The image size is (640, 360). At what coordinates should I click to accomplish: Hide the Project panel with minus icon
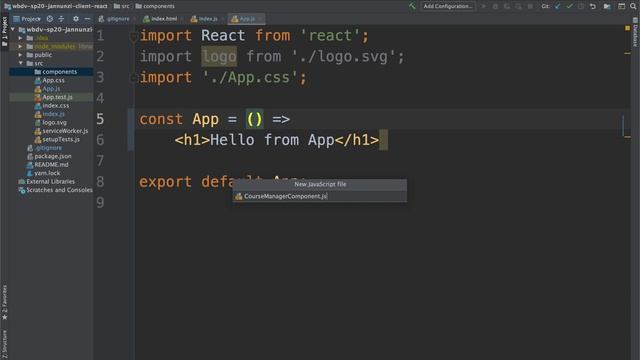point(87,19)
